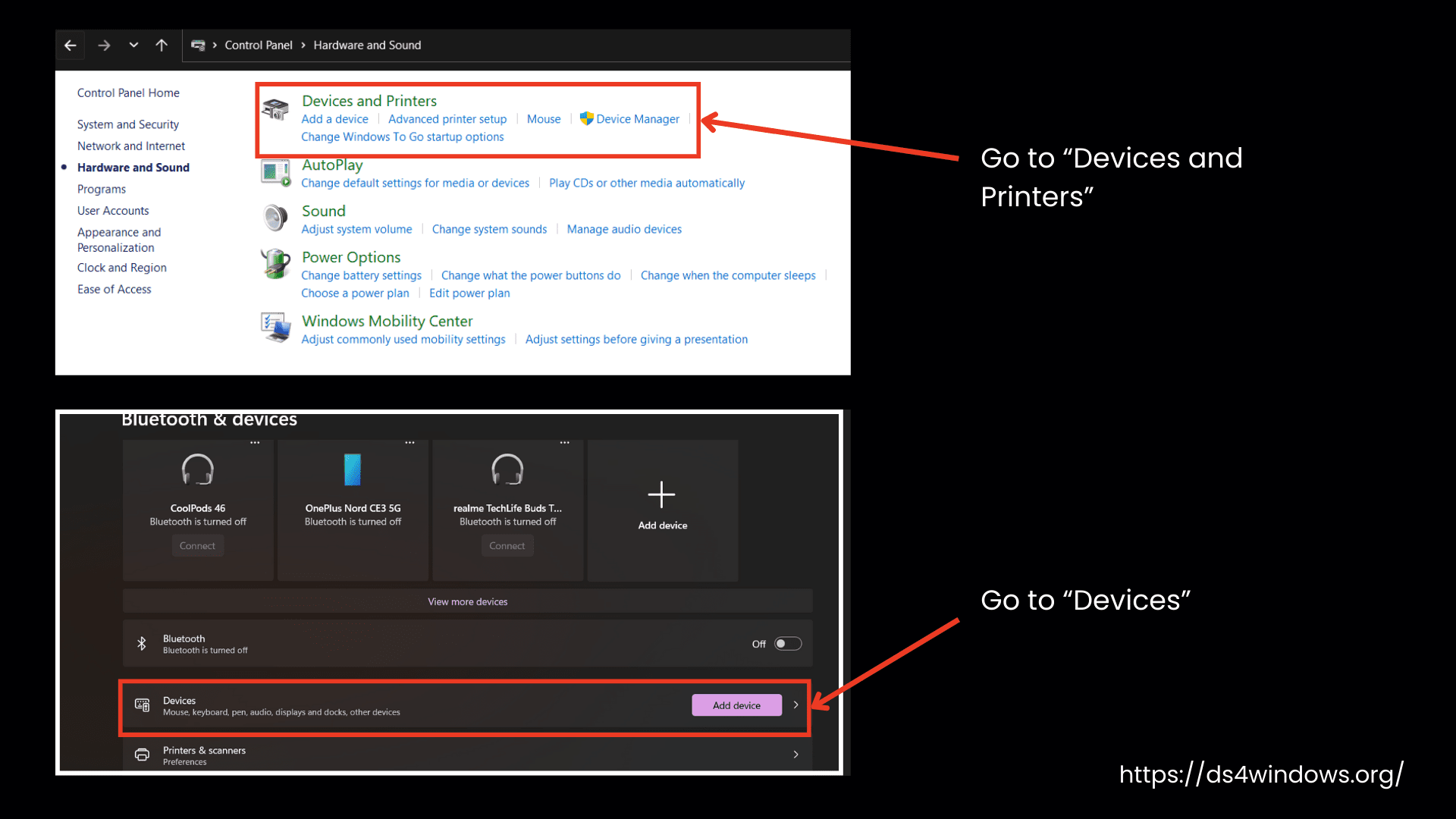Click the realme TechLife Buds headphones icon
Screen dimensions: 1456x819
(507, 469)
